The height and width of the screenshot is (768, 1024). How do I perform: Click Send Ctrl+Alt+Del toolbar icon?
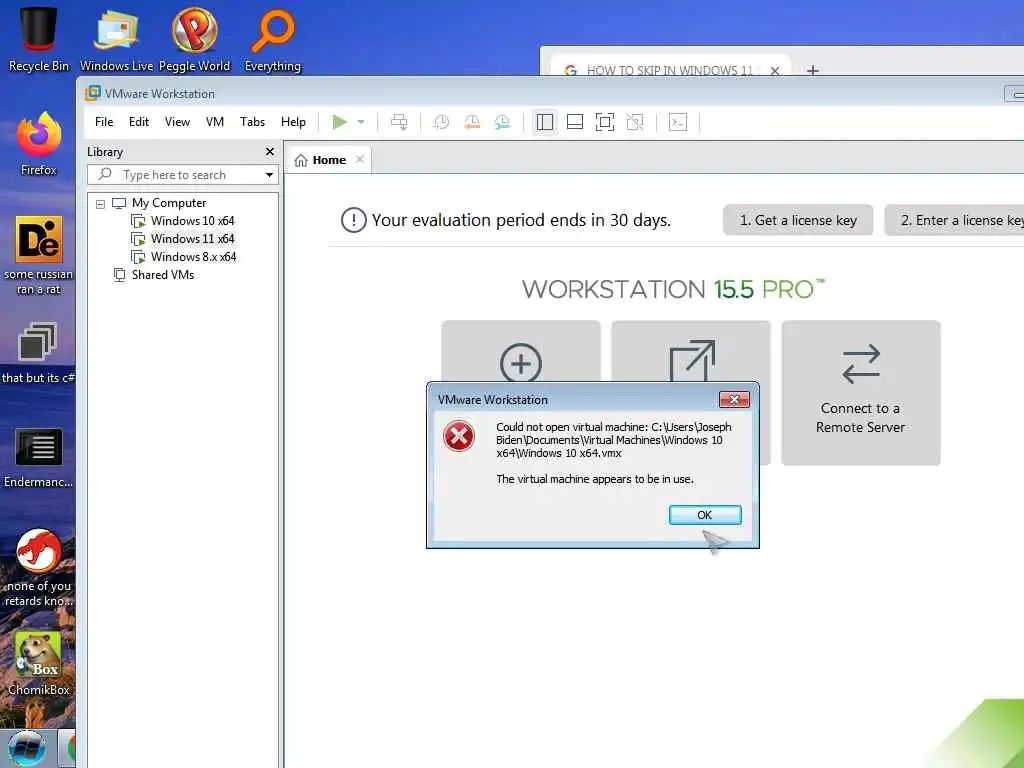click(x=399, y=122)
